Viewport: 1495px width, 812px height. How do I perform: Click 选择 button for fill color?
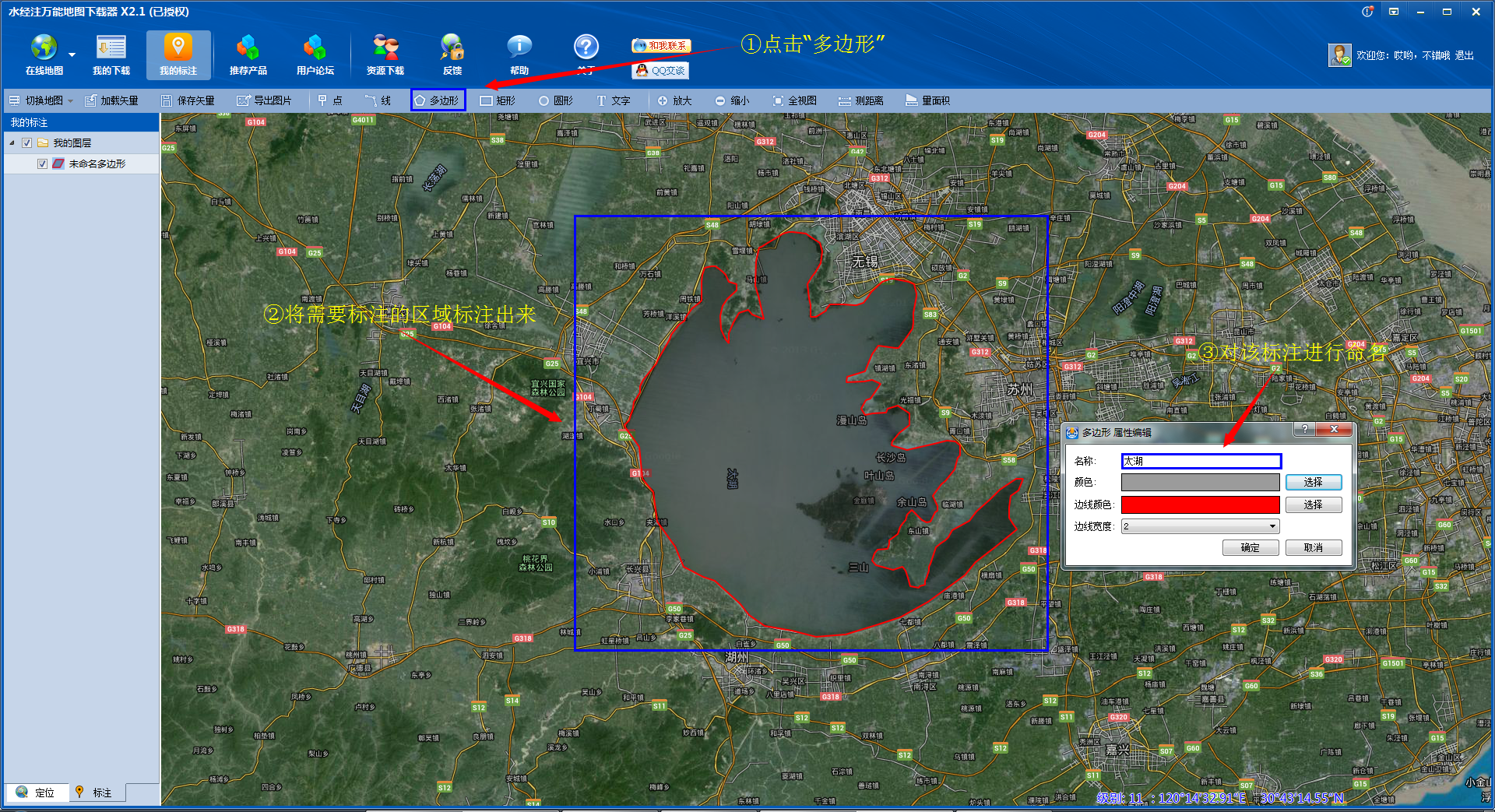1314,483
